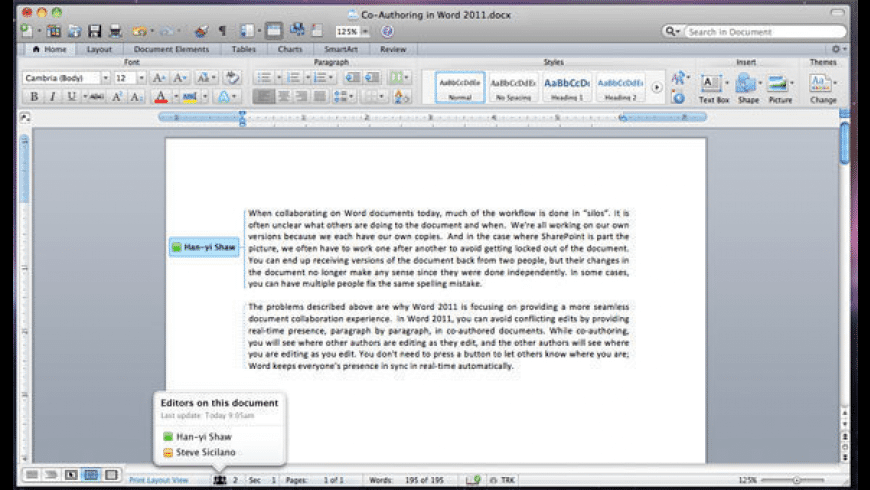Click the Print icon in toolbar
870x490 pixels.
coord(115,31)
